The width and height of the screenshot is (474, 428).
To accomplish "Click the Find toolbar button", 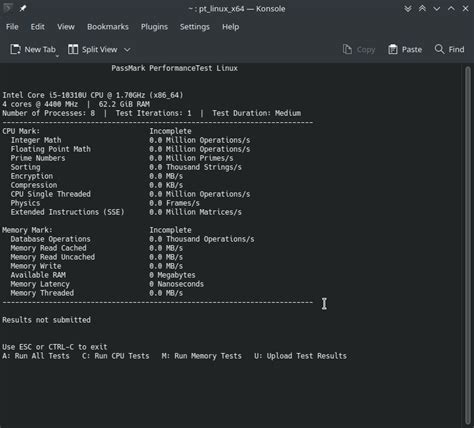I will (x=450, y=50).
